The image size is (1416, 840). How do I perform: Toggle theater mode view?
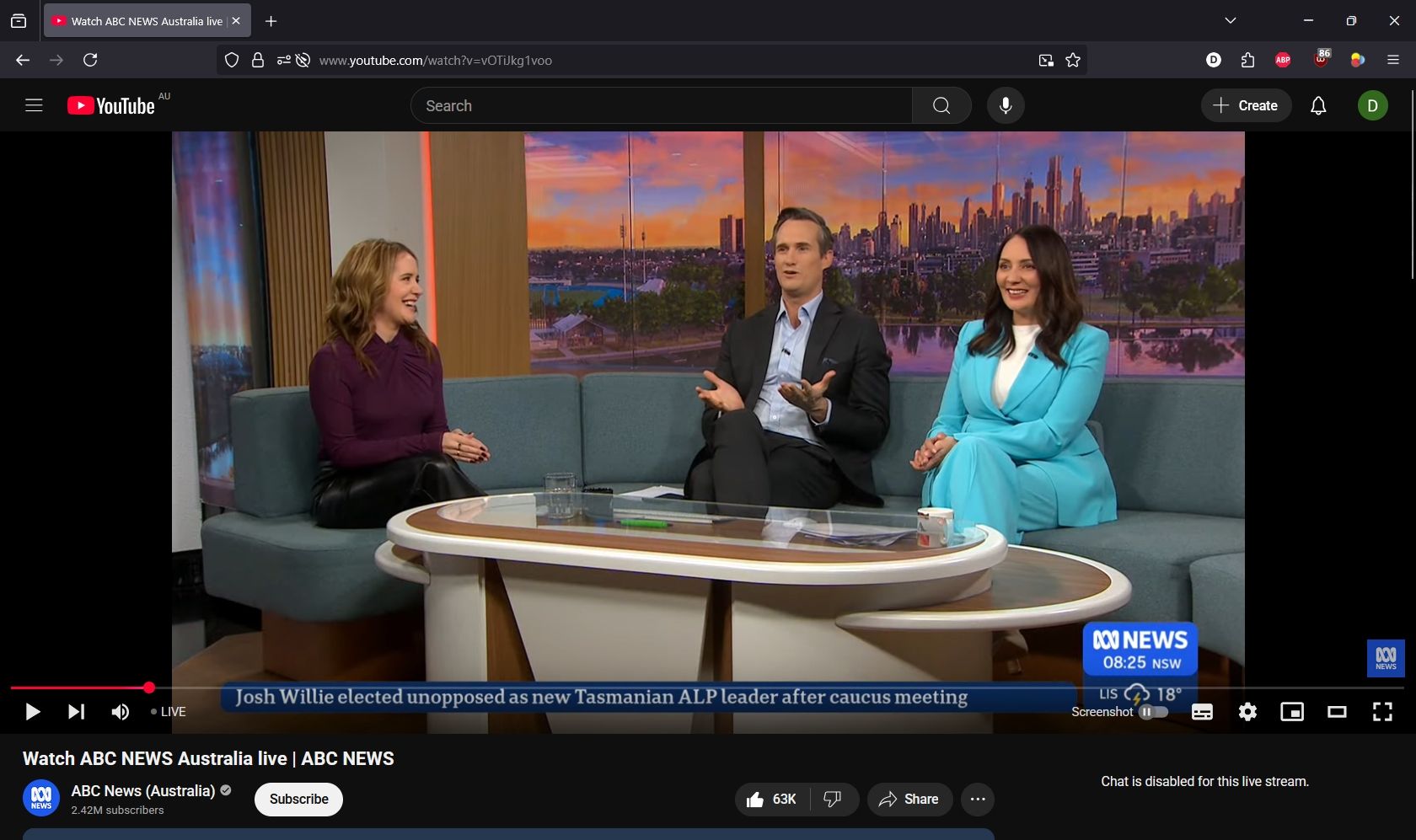[1337, 712]
